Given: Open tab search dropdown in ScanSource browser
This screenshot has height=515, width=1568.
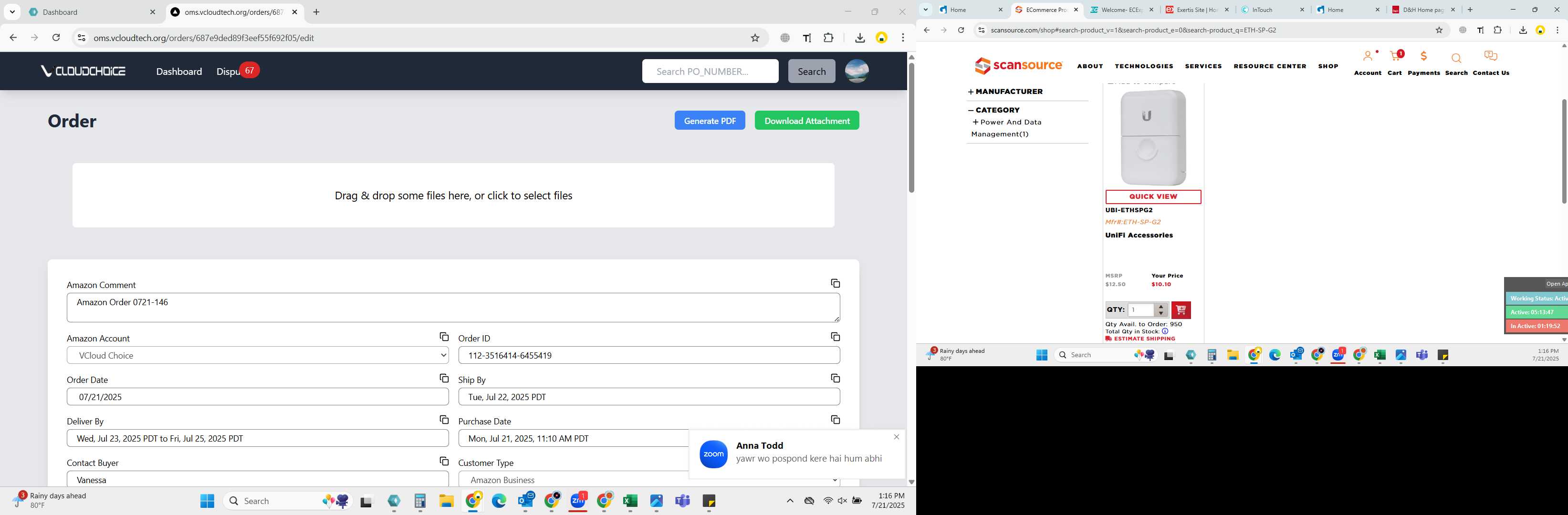Looking at the screenshot, I should [925, 10].
